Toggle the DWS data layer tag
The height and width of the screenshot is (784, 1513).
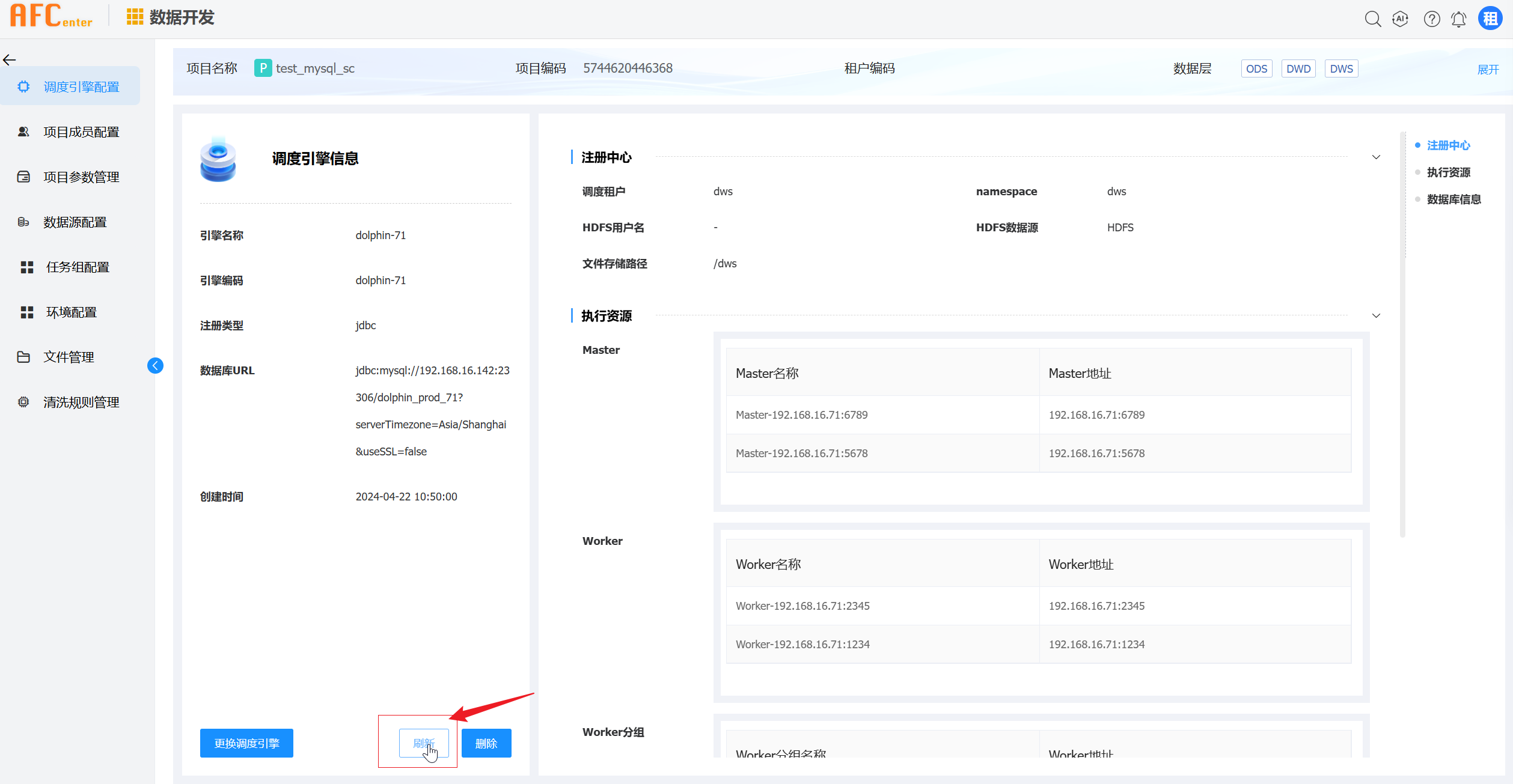[x=1341, y=68]
